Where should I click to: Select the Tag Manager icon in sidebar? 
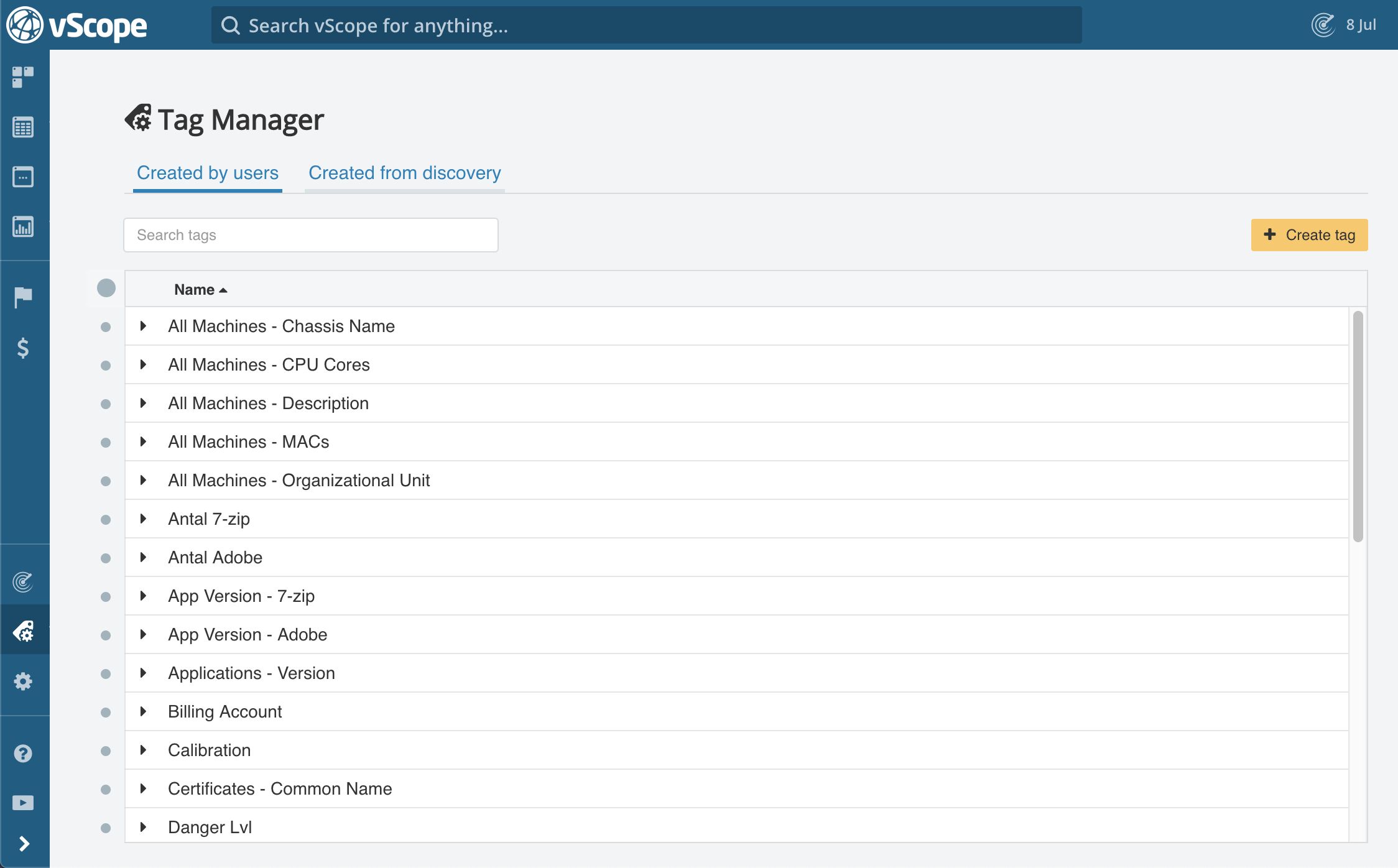tap(23, 631)
